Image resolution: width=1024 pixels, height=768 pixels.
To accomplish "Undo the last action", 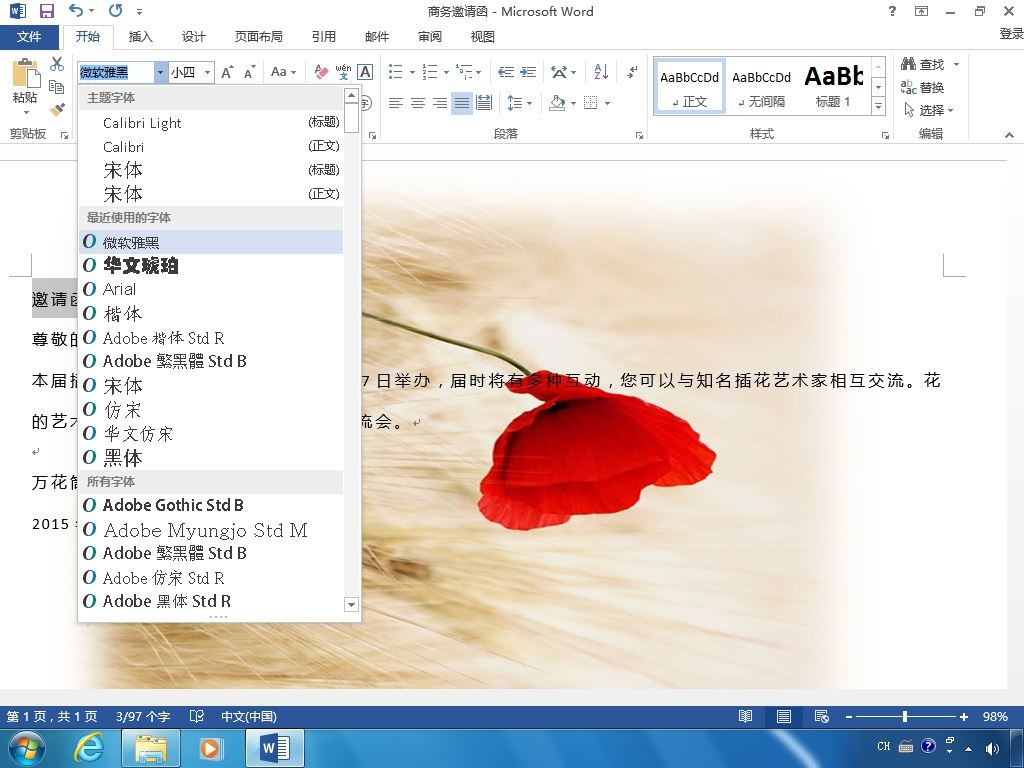I will point(76,10).
